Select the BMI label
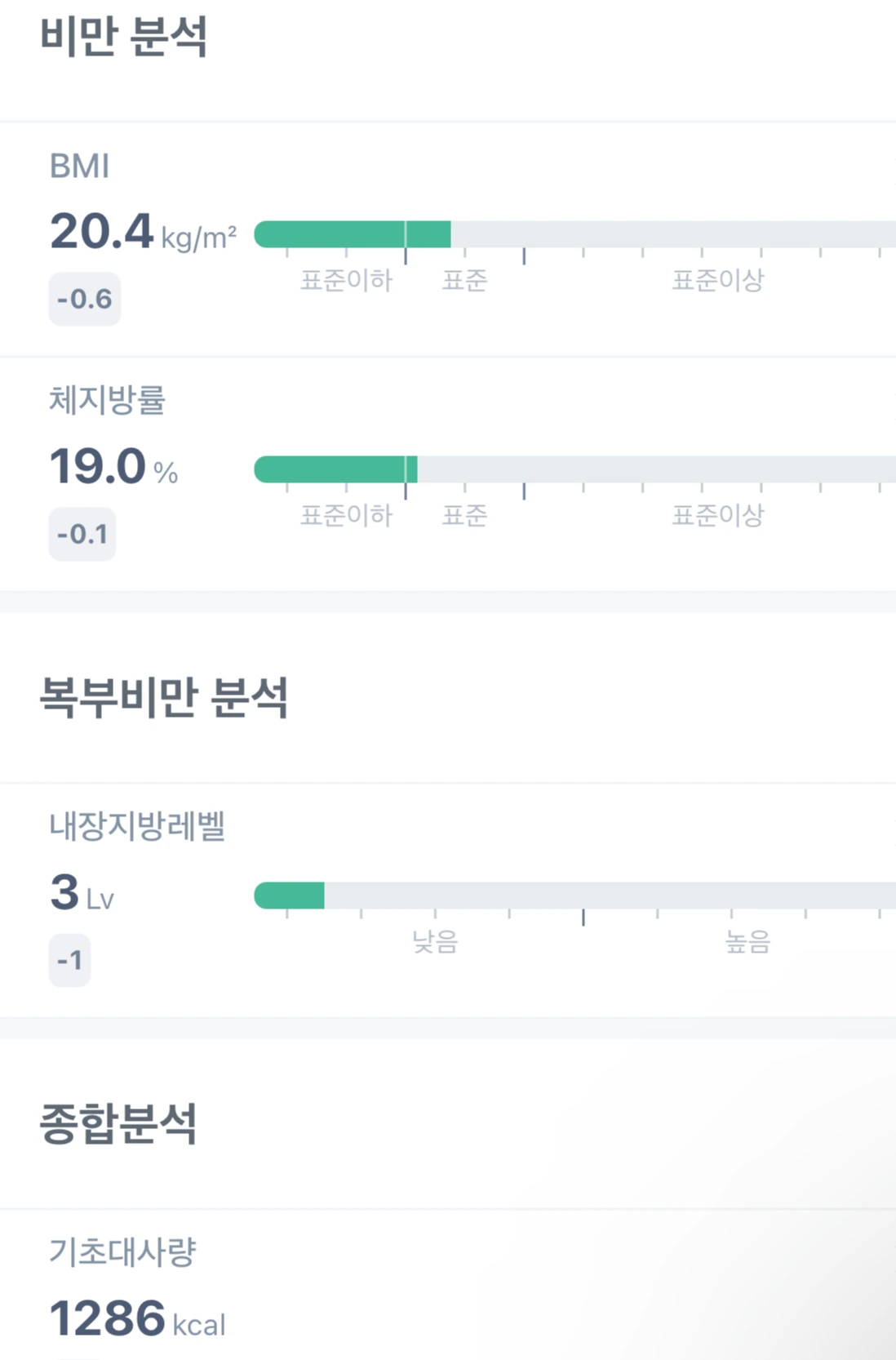Image resolution: width=896 pixels, height=1360 pixels. click(x=79, y=166)
